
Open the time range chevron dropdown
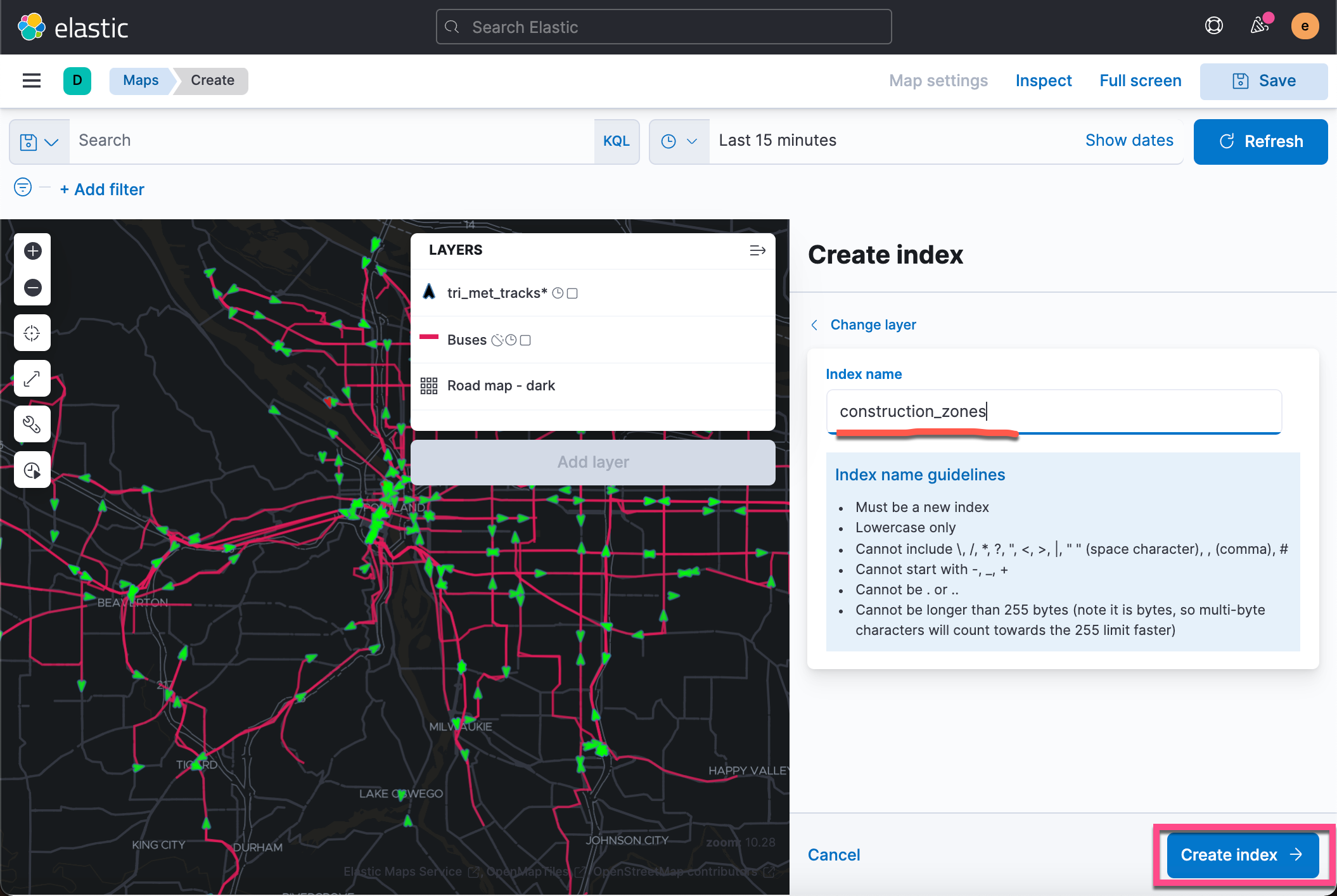[x=693, y=141]
